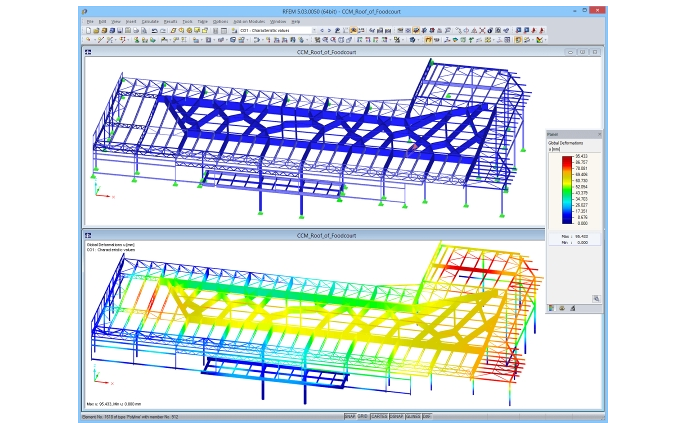Click the blue solid cube icon in second toolbar
The image size is (686, 429).
pyautogui.click(x=413, y=40)
